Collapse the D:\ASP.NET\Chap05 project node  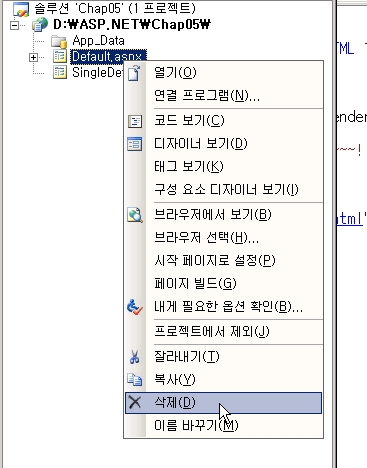click(x=14, y=25)
